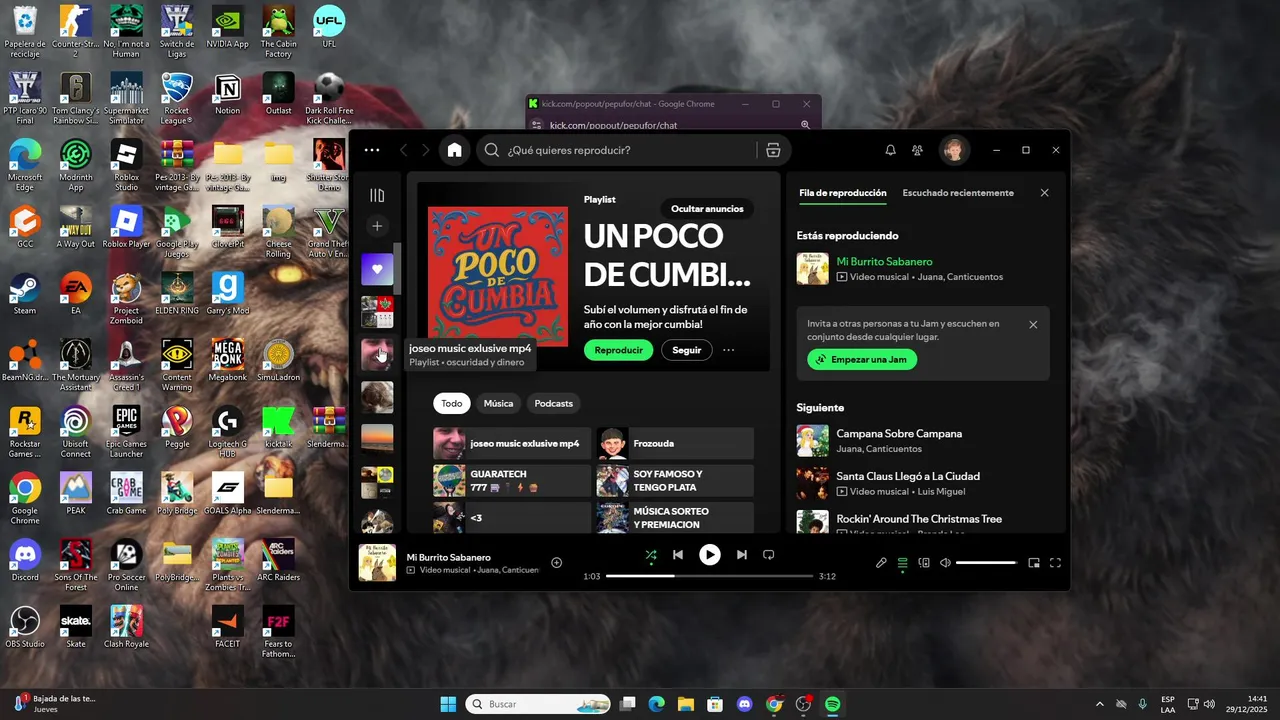This screenshot has height=720, width=1280.
Task: Open the Browse icon in search bar
Action: point(773,150)
